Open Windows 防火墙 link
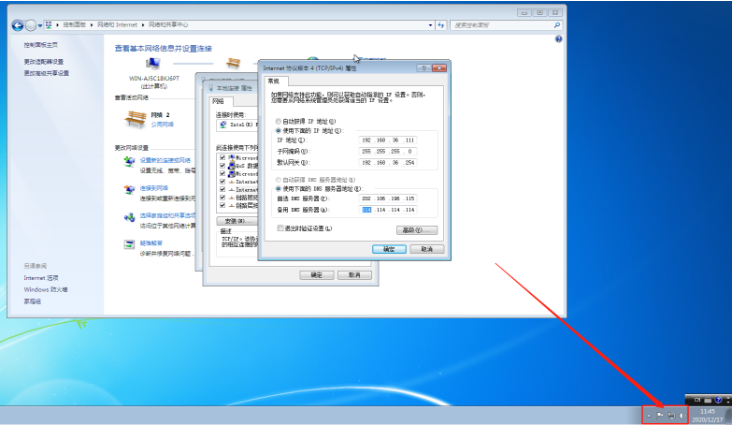The width and height of the screenshot is (735, 428). click(46, 290)
